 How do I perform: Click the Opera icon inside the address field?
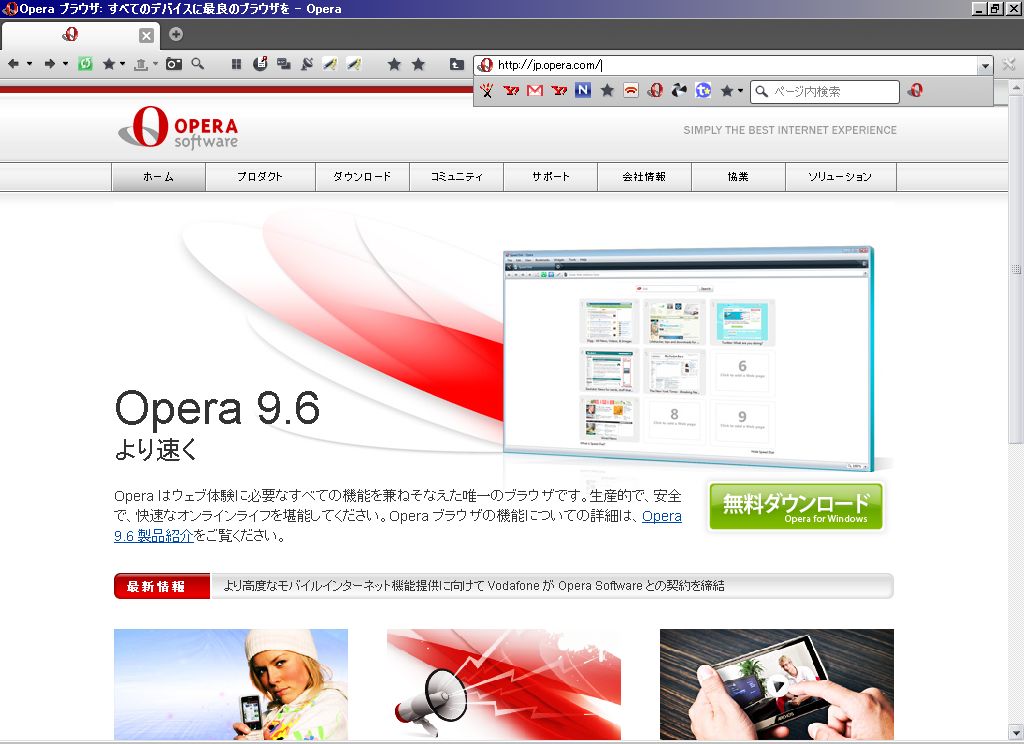485,65
